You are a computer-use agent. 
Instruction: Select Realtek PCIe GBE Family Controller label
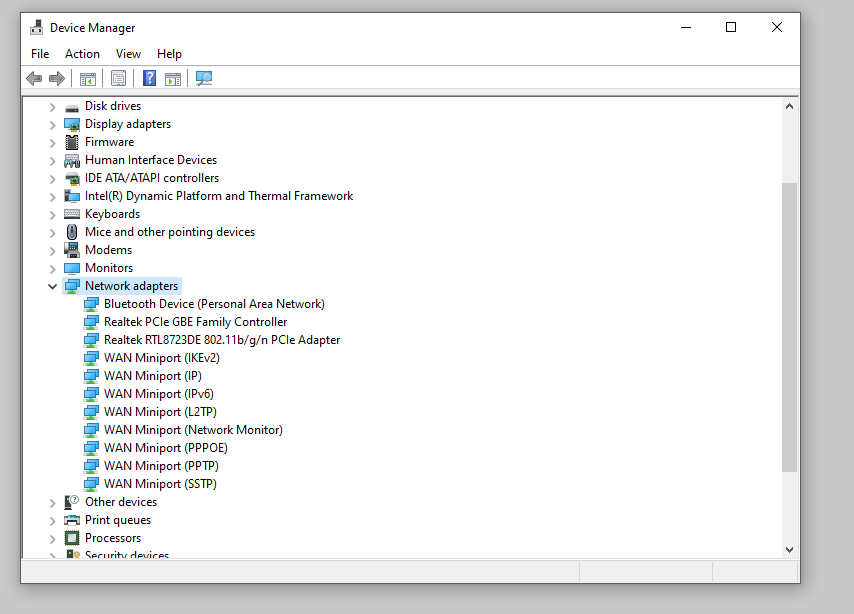pos(196,322)
